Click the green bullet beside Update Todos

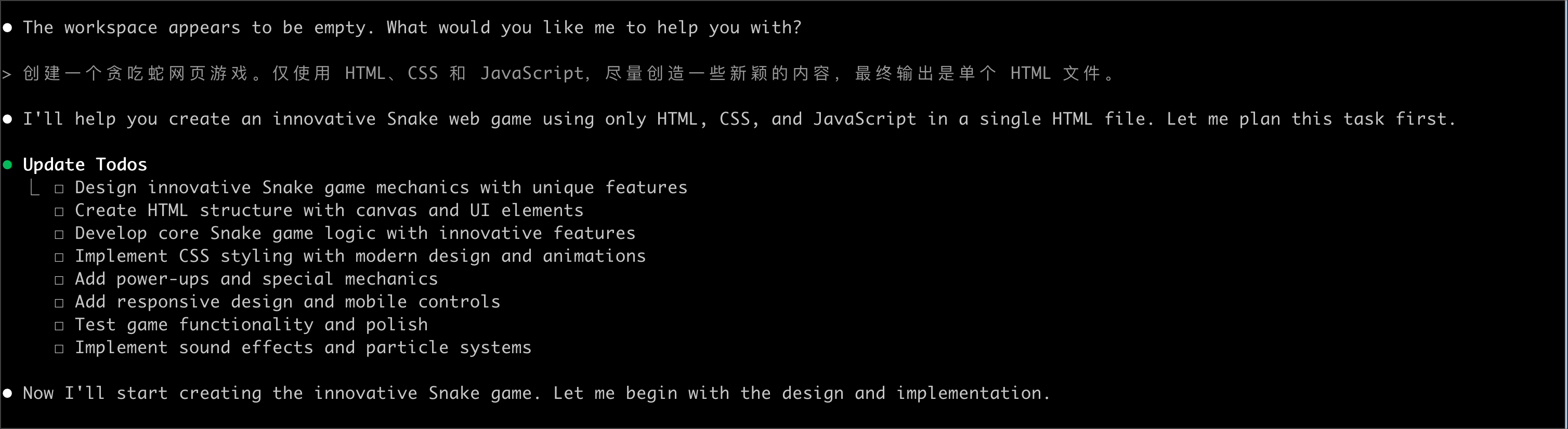(x=7, y=165)
